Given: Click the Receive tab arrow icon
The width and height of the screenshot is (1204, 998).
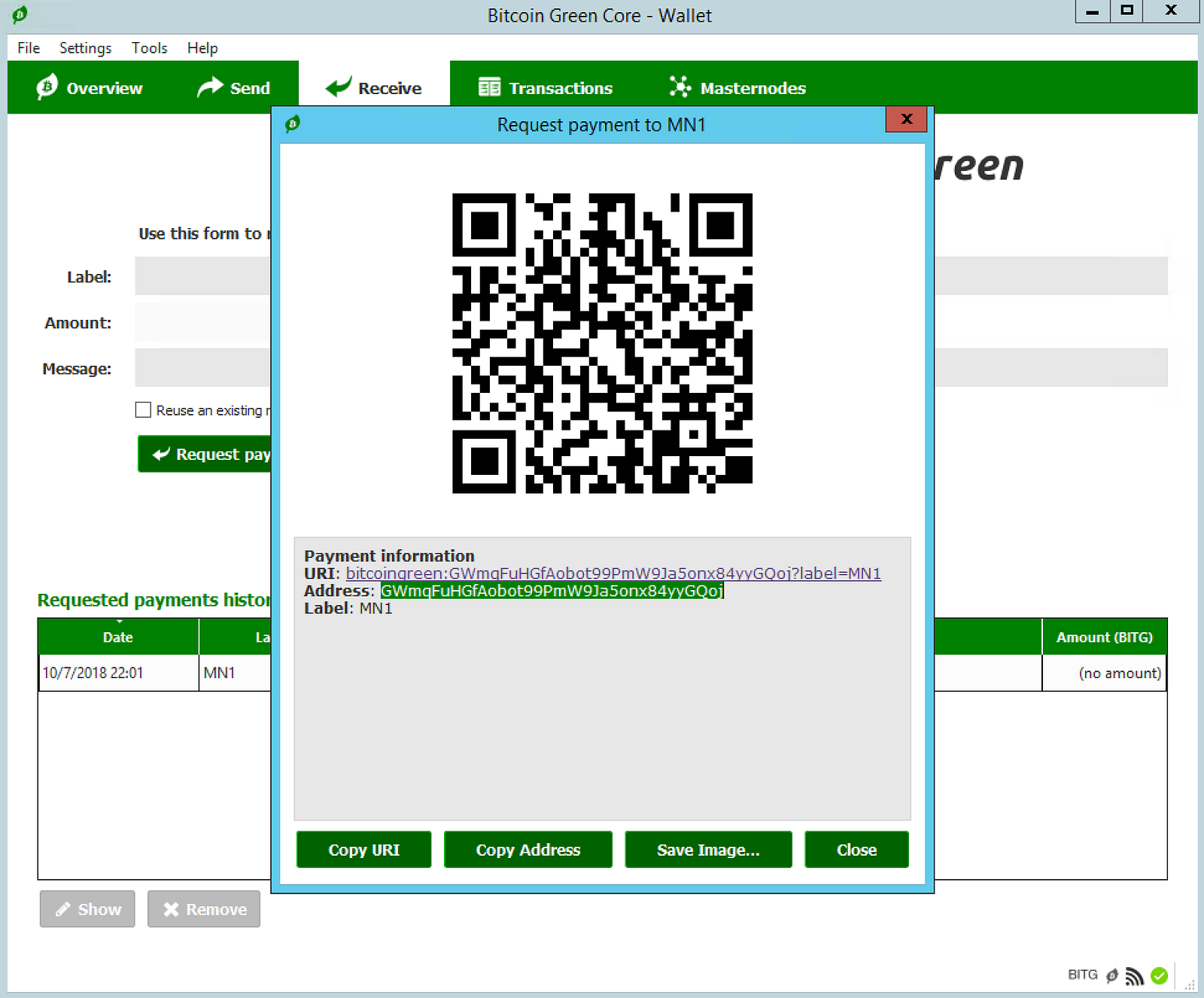Looking at the screenshot, I should (x=339, y=87).
